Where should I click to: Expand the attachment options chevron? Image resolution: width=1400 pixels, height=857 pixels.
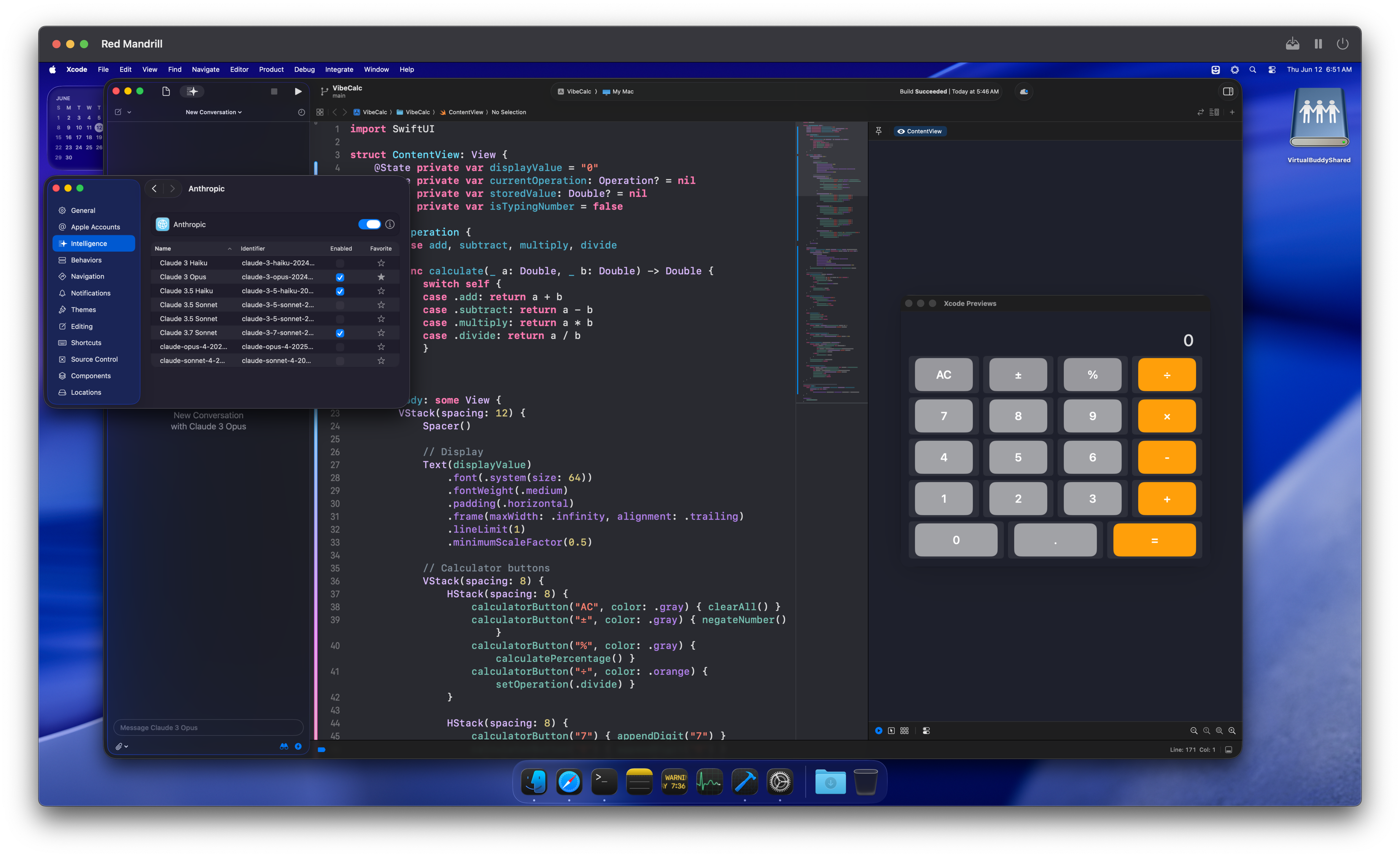126,746
